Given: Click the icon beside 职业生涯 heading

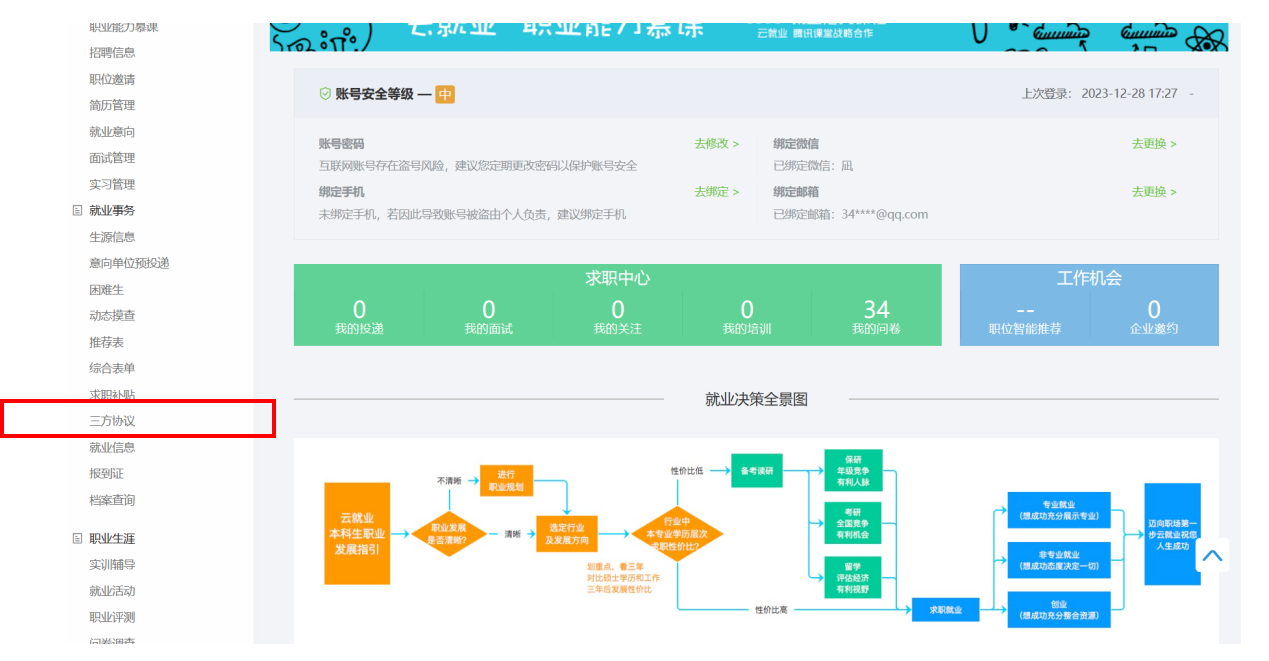Looking at the screenshot, I should [x=77, y=539].
